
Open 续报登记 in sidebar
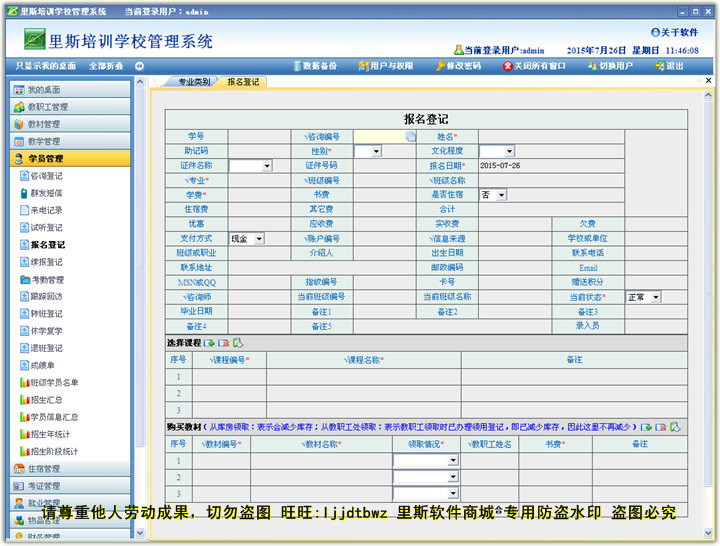click(41, 262)
